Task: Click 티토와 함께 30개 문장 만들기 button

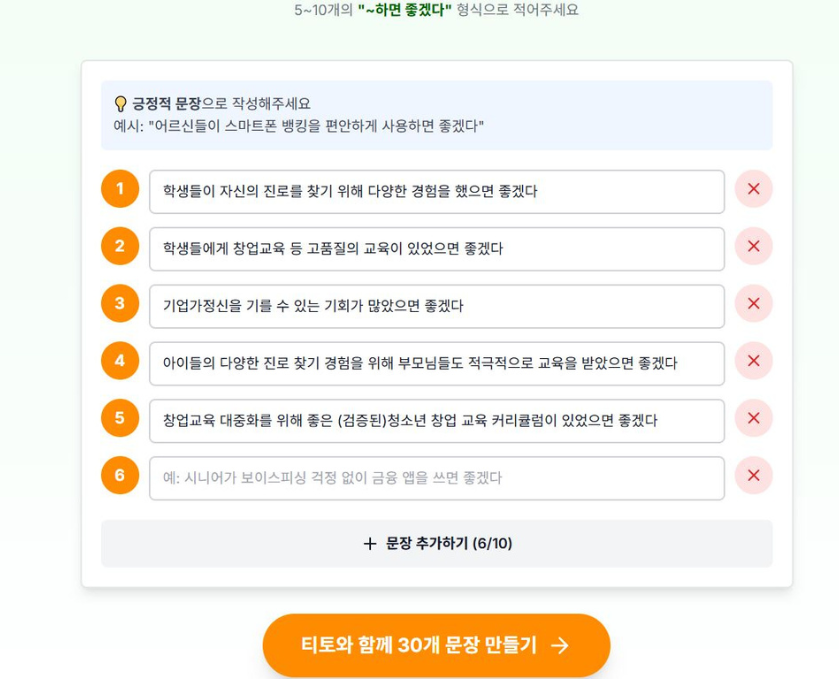Action: [436, 646]
